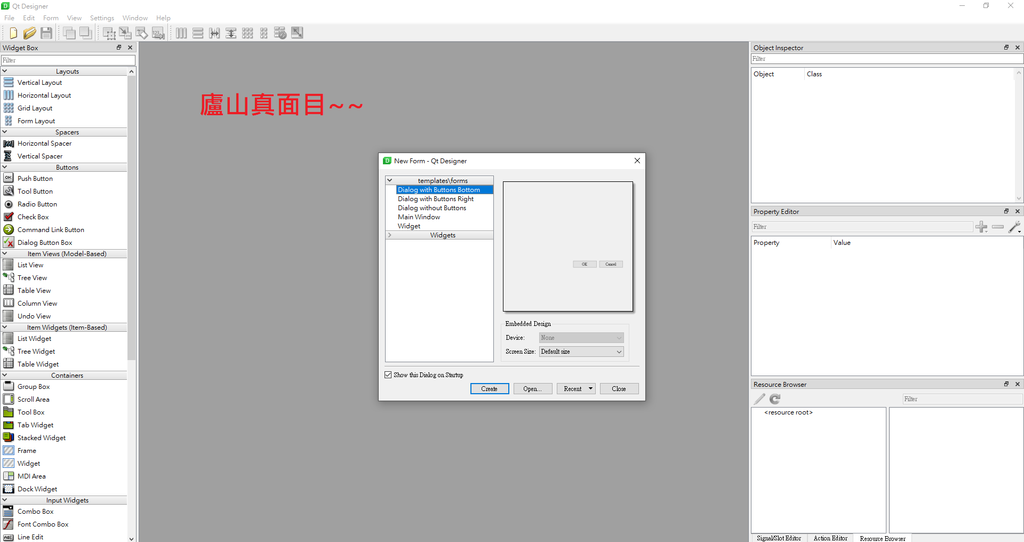Click the add dynamic property plus icon
The height and width of the screenshot is (542, 1024).
981,227
